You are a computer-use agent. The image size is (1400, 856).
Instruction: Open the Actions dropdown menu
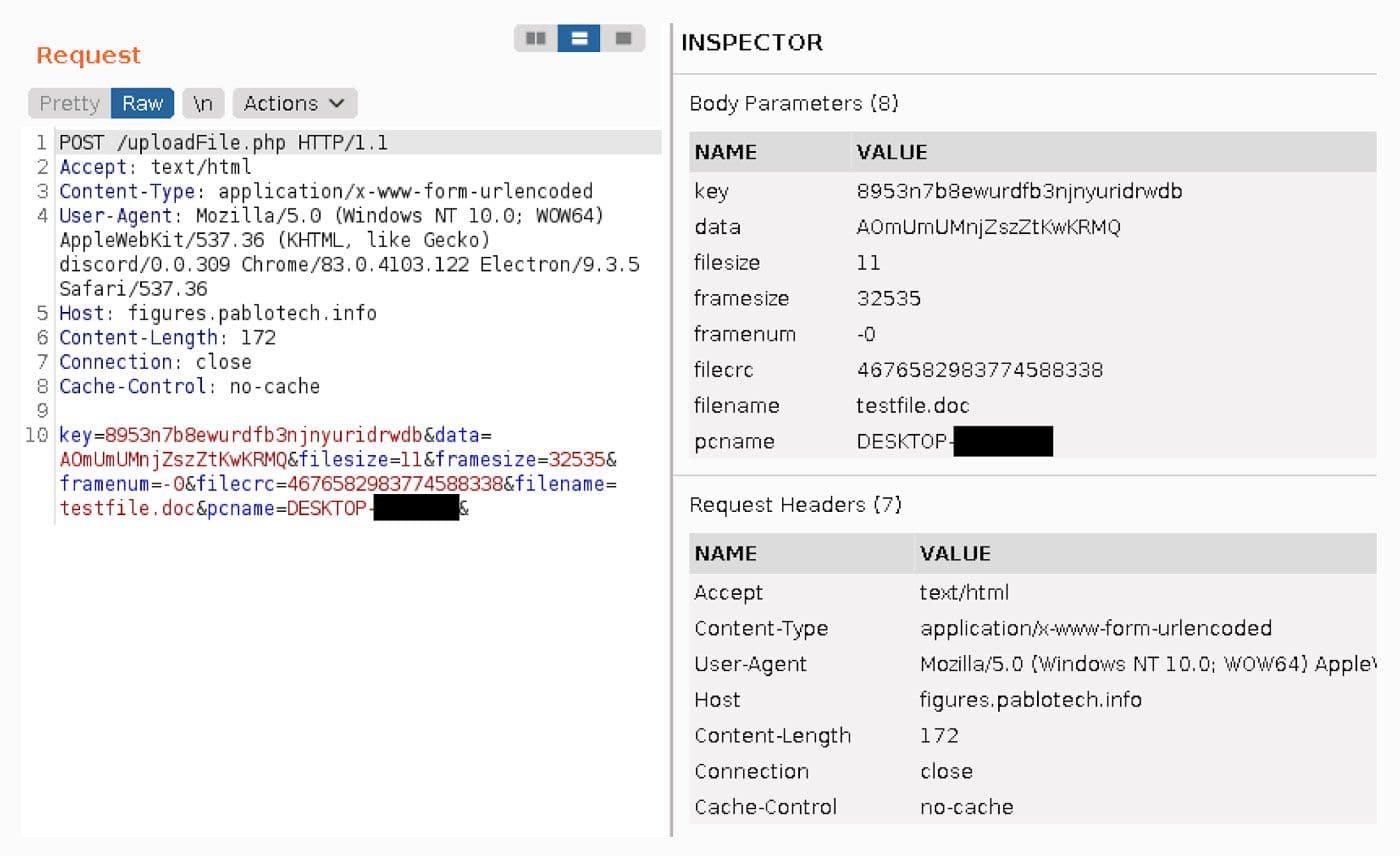(x=293, y=103)
